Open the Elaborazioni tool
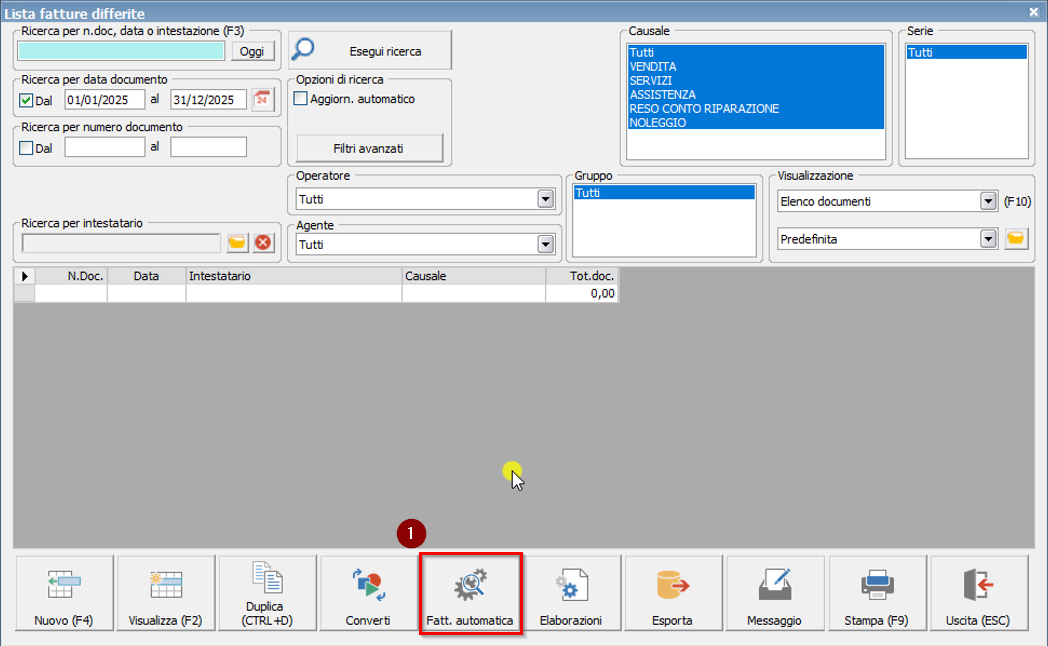The height and width of the screenshot is (646, 1048). (571, 594)
